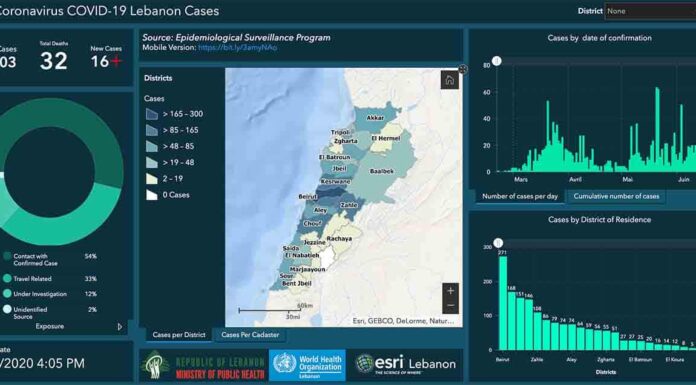696x385 pixels.
Task: Click the World Health Organization logo
Action: [x=307, y=365]
